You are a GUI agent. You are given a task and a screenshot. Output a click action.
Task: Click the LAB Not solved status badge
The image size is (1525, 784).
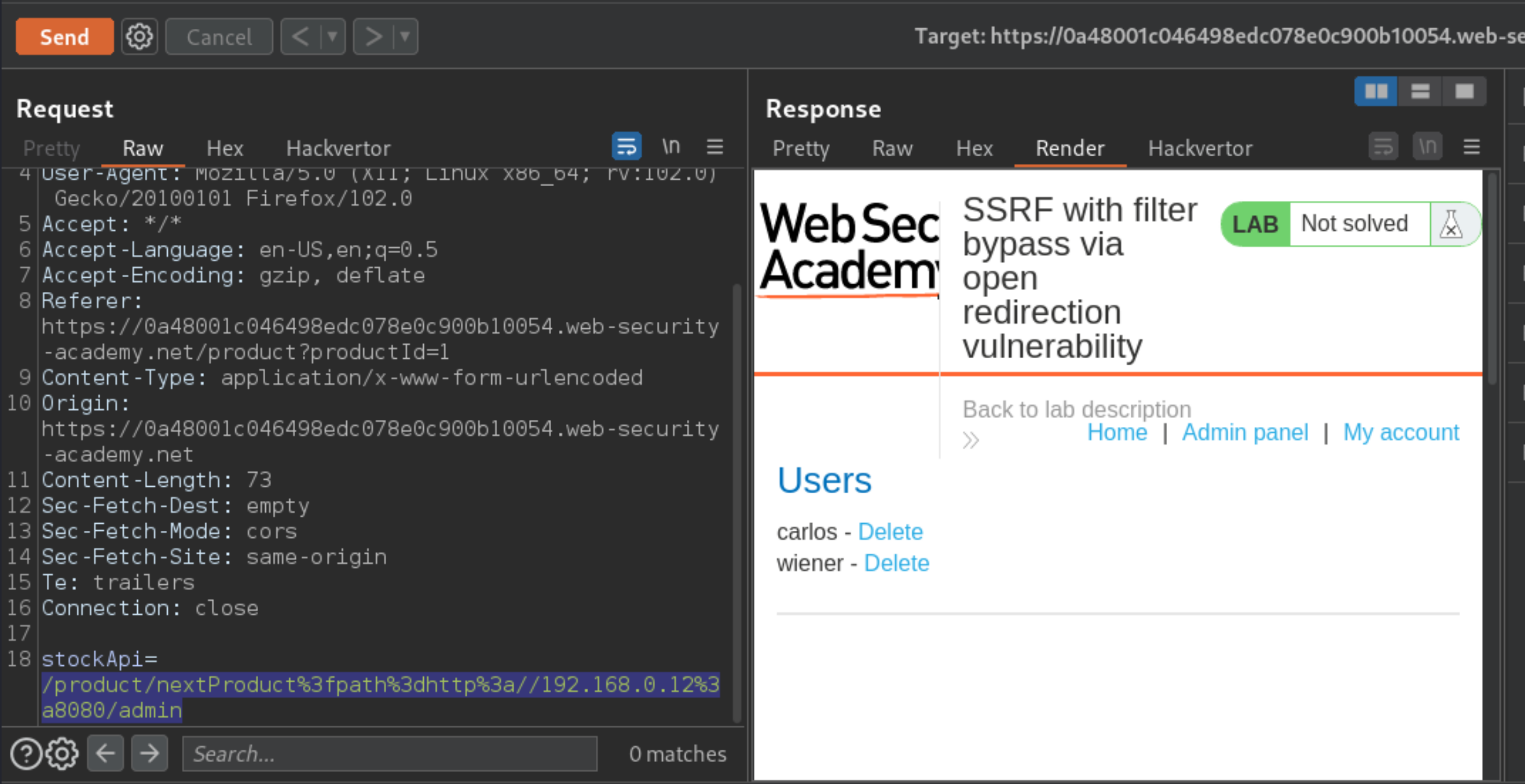pos(1350,224)
